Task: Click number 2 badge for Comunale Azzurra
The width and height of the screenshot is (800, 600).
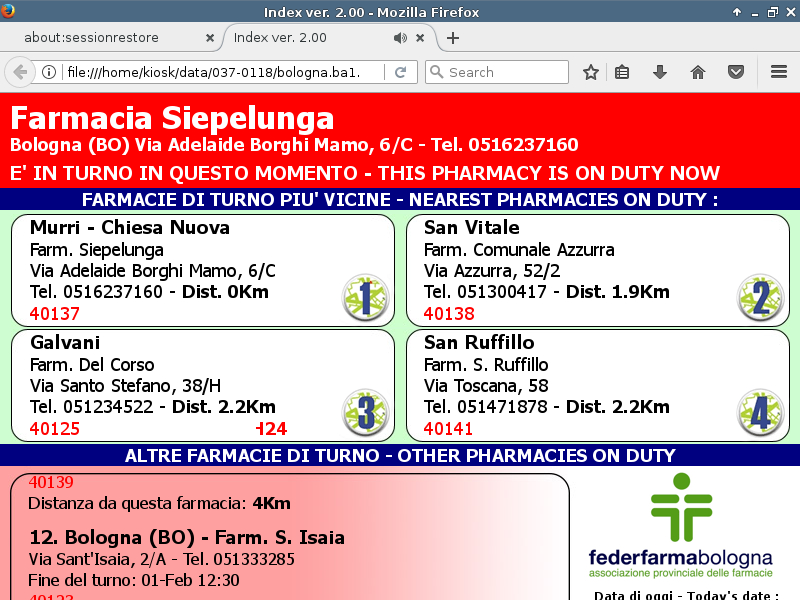Action: tap(760, 297)
